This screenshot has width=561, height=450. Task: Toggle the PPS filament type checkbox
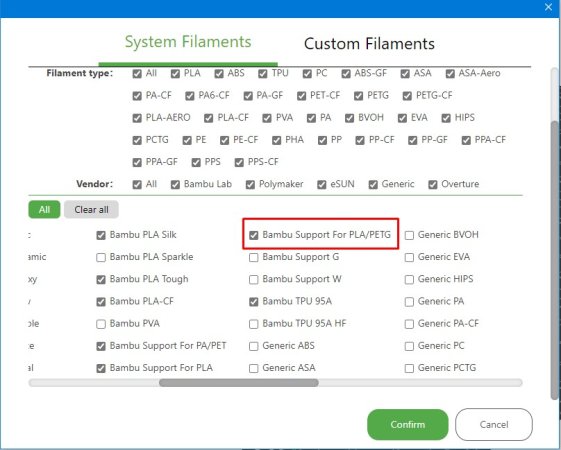click(x=196, y=162)
